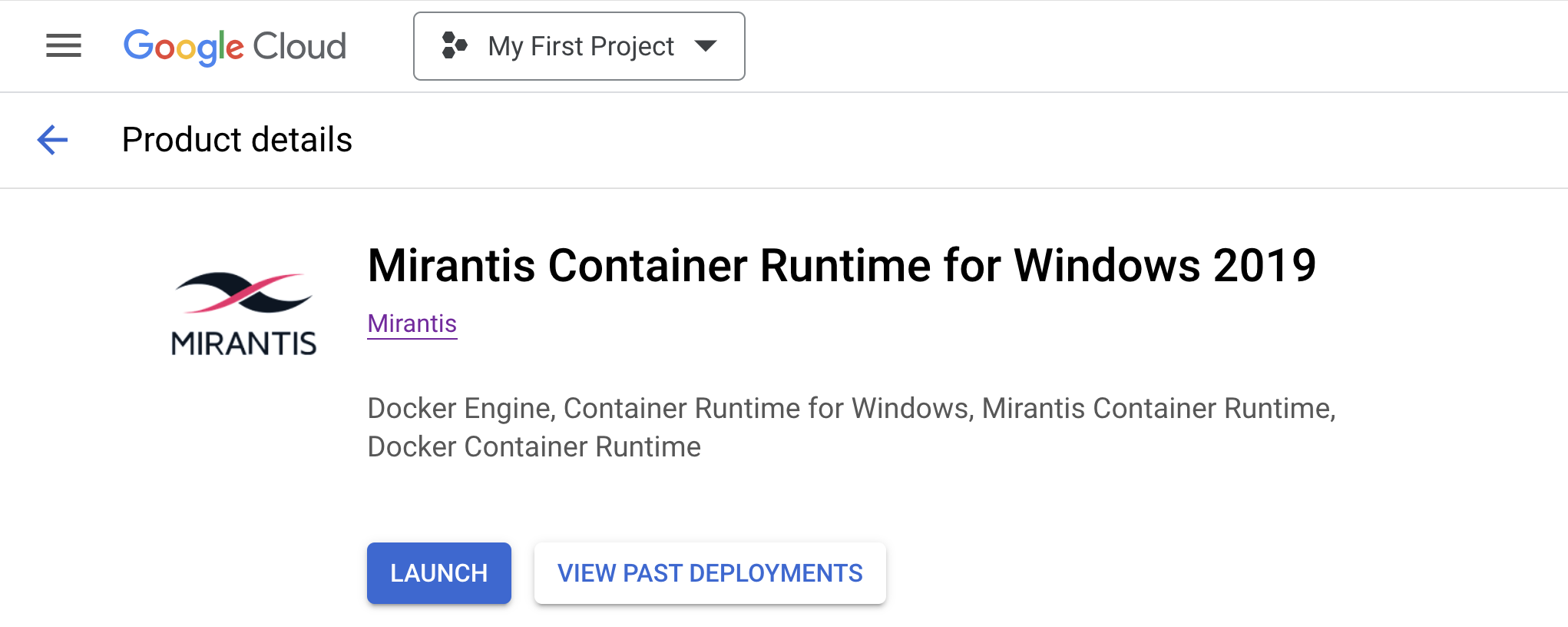Open the Mirantis publisher link
The image size is (1568, 627).
click(412, 323)
